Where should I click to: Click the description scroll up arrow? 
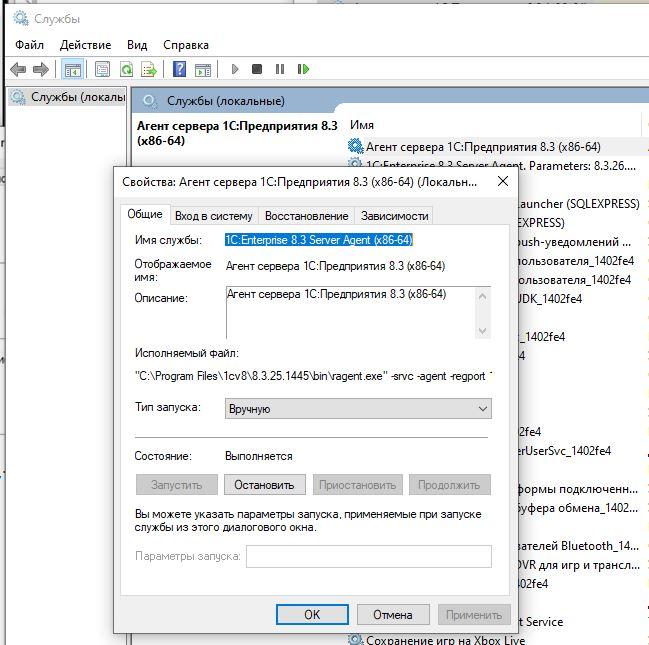click(482, 296)
